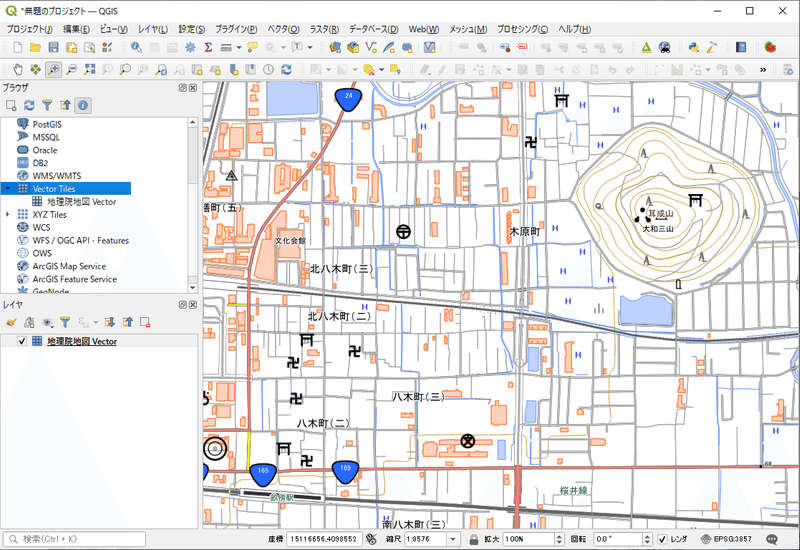
Task: Open the Data Source Manager icon
Action: click(335, 47)
